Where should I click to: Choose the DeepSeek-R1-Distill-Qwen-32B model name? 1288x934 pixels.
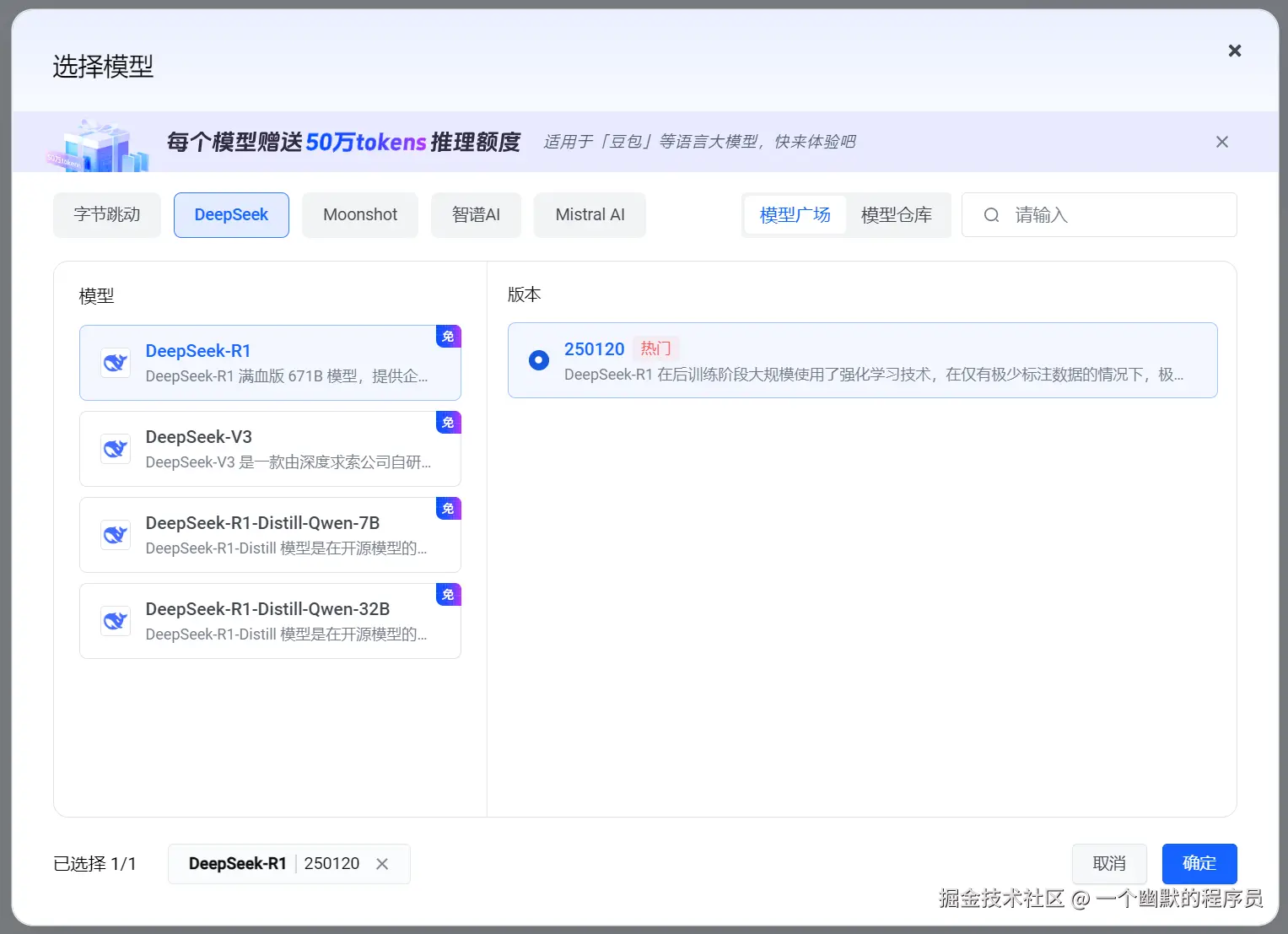[267, 609]
